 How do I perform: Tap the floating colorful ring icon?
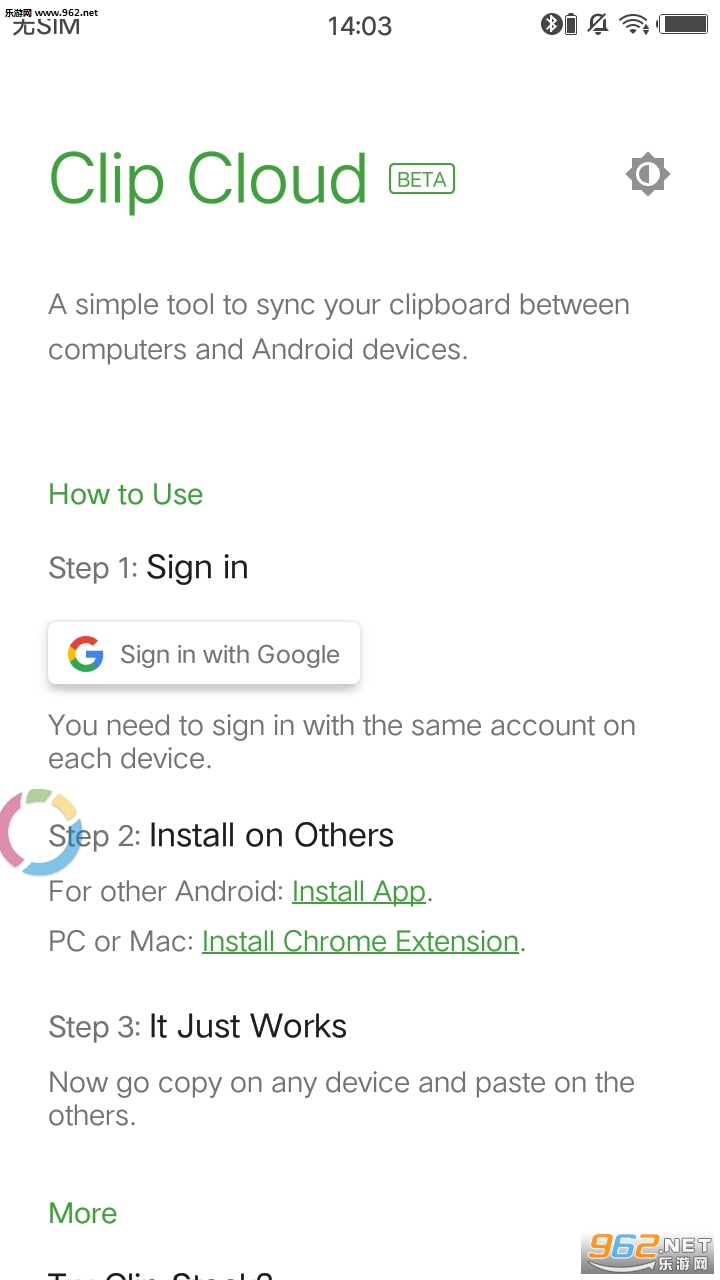(x=38, y=832)
